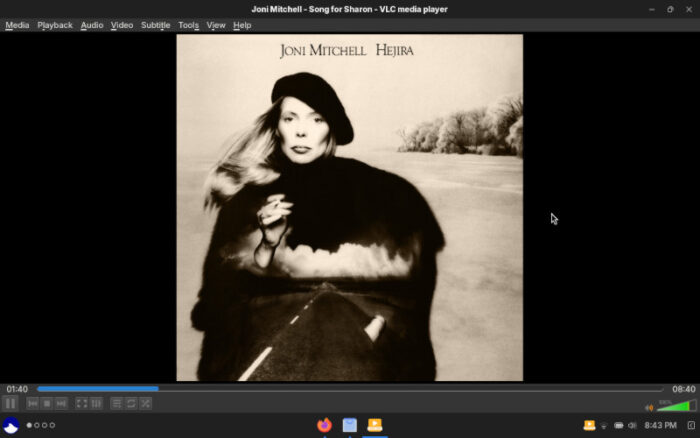Adjust the green volume slider

tap(676, 405)
